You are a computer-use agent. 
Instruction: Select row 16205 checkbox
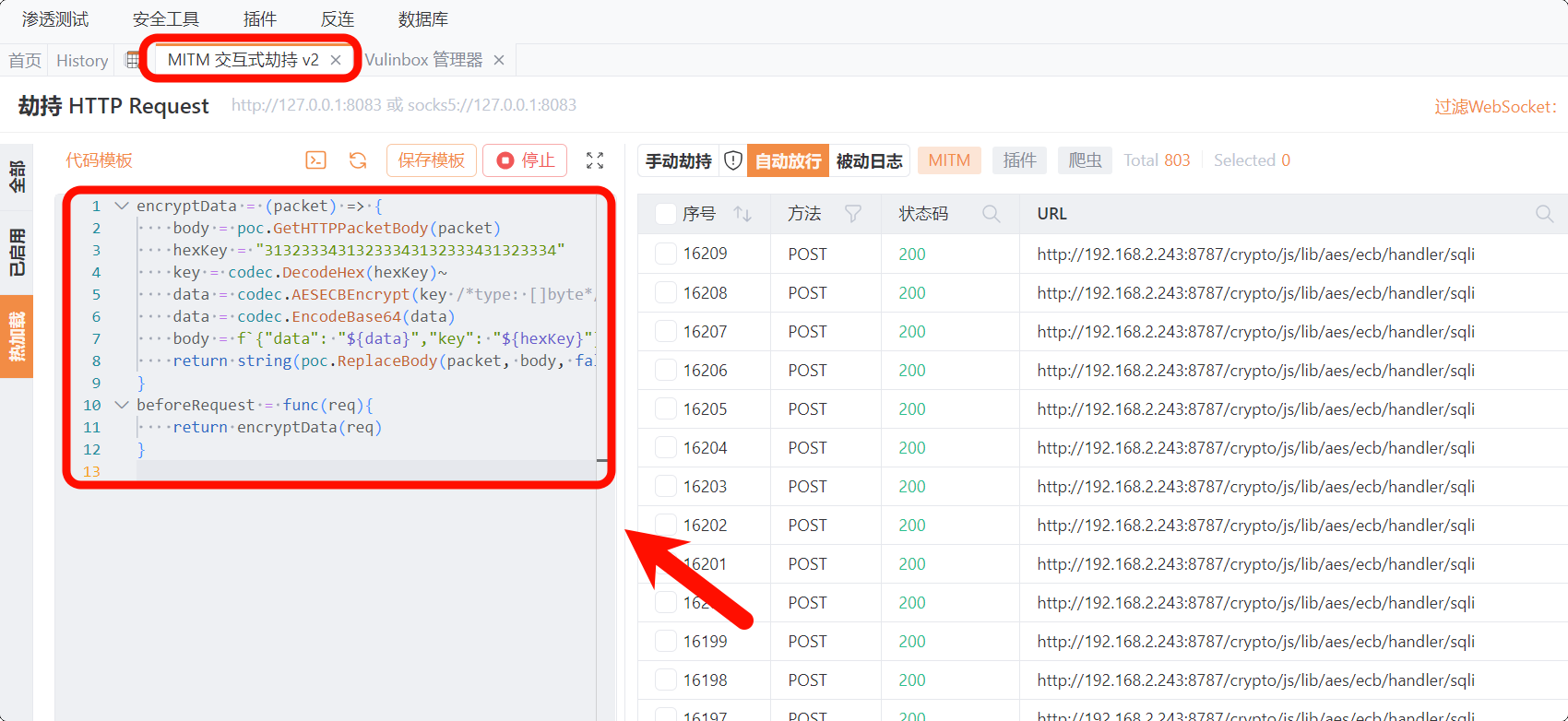pyautogui.click(x=665, y=408)
